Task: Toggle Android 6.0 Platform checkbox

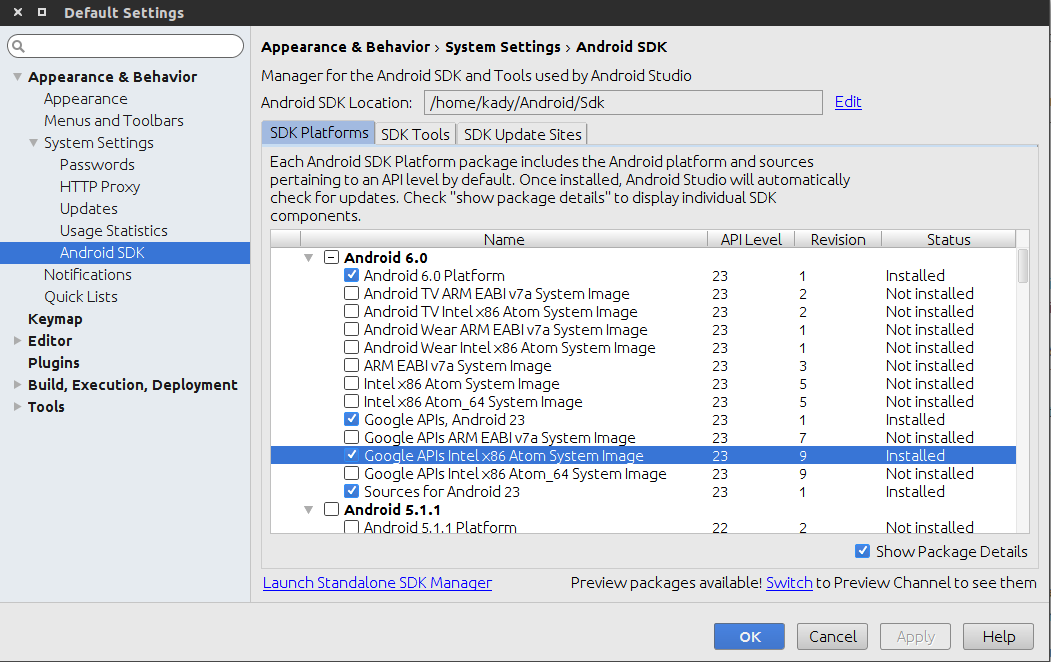Action: click(351, 275)
